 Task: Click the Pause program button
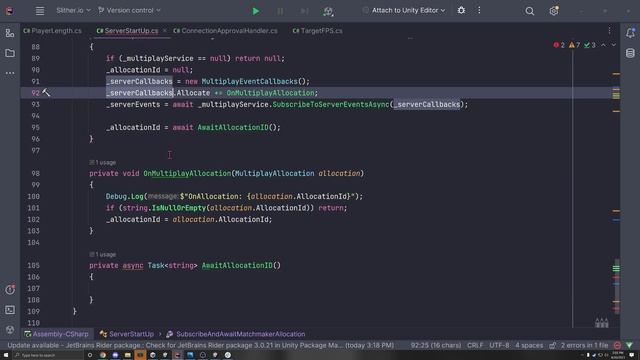click(280, 11)
